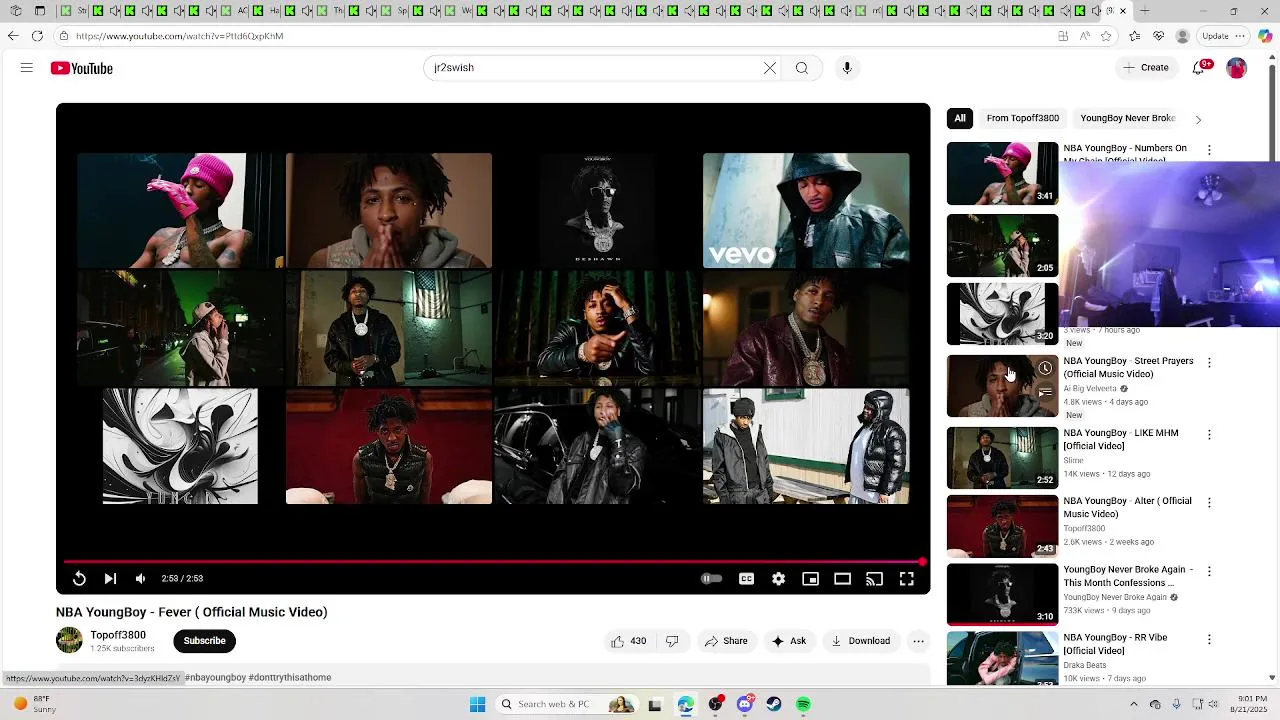
Task: Open options for This Month Confessions
Action: coord(1209,571)
